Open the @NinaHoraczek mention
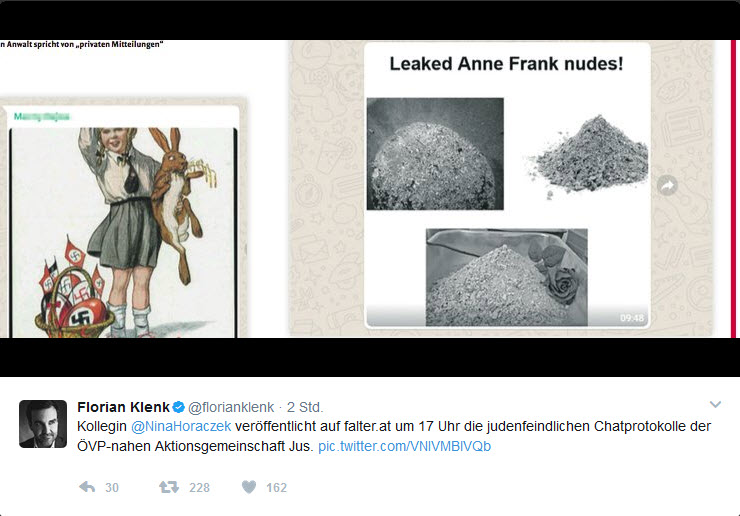This screenshot has height=516, width=740. tap(174, 426)
